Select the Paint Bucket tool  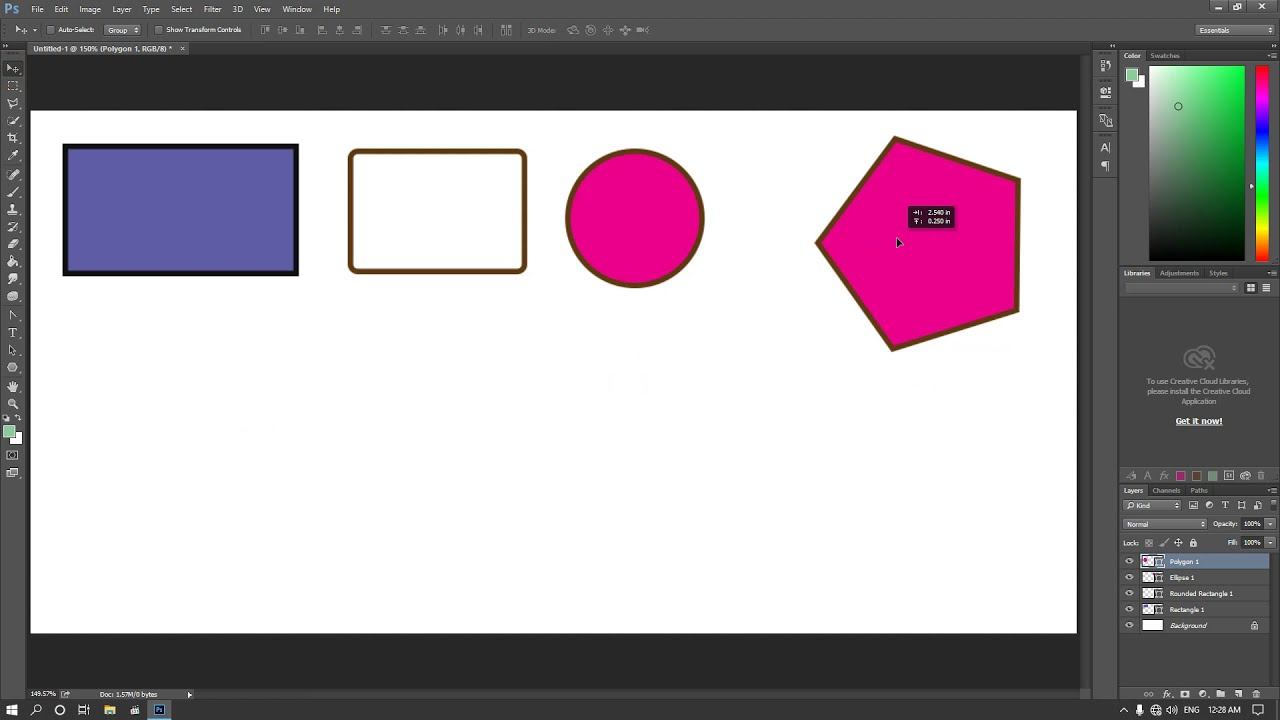click(x=13, y=262)
